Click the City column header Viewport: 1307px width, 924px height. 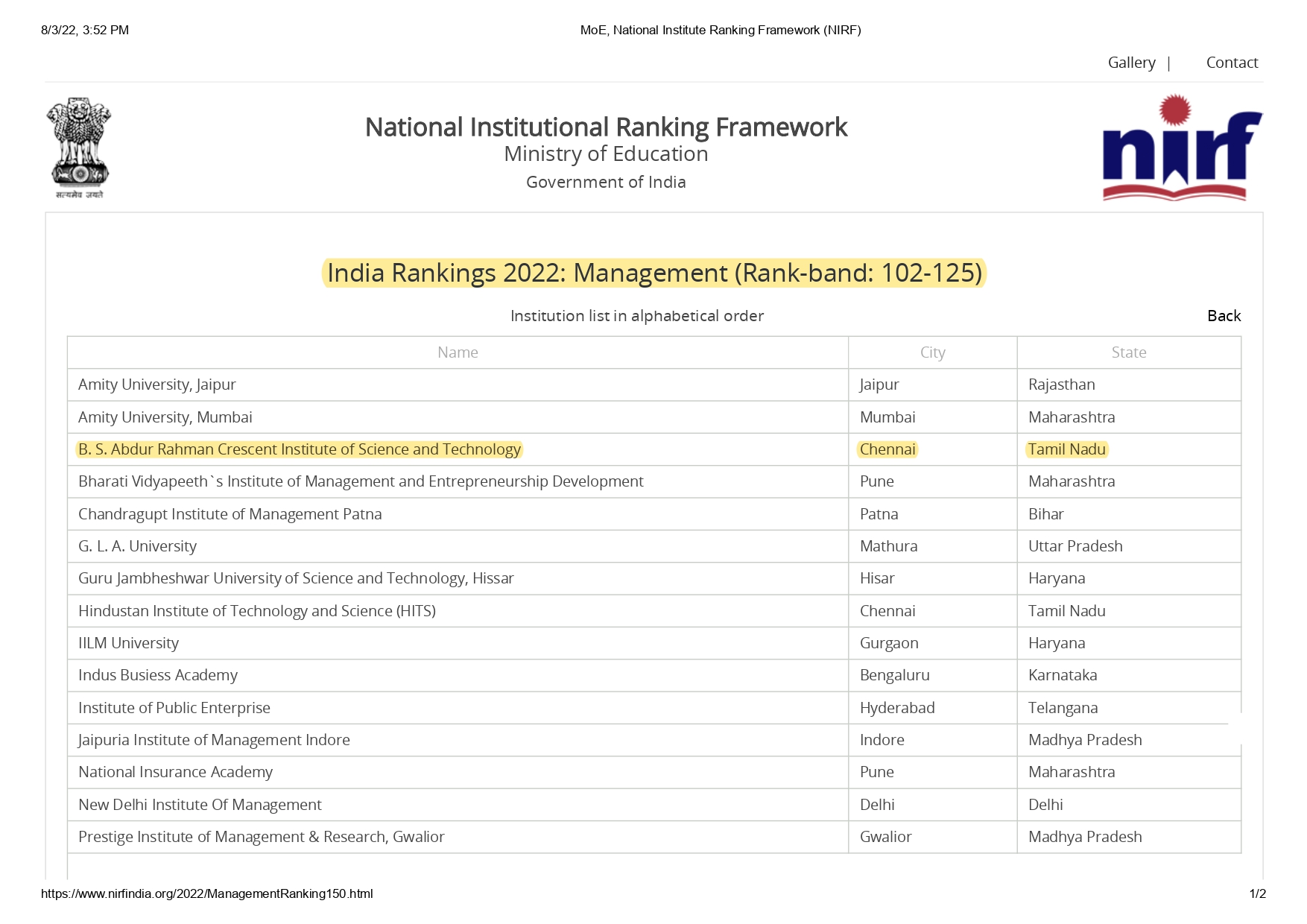[x=932, y=352]
